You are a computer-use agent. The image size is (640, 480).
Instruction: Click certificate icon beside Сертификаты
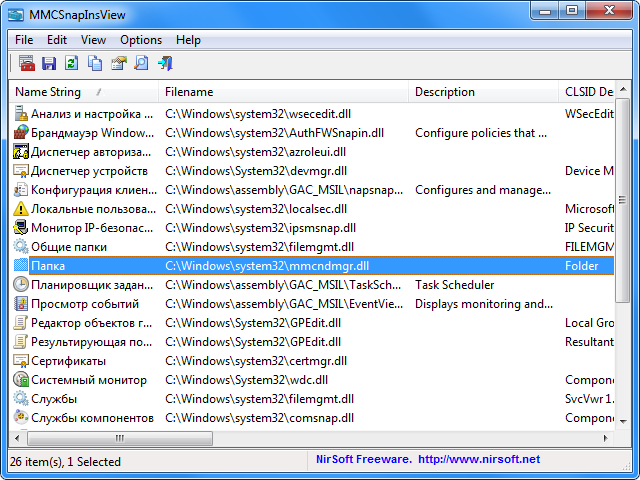21,360
